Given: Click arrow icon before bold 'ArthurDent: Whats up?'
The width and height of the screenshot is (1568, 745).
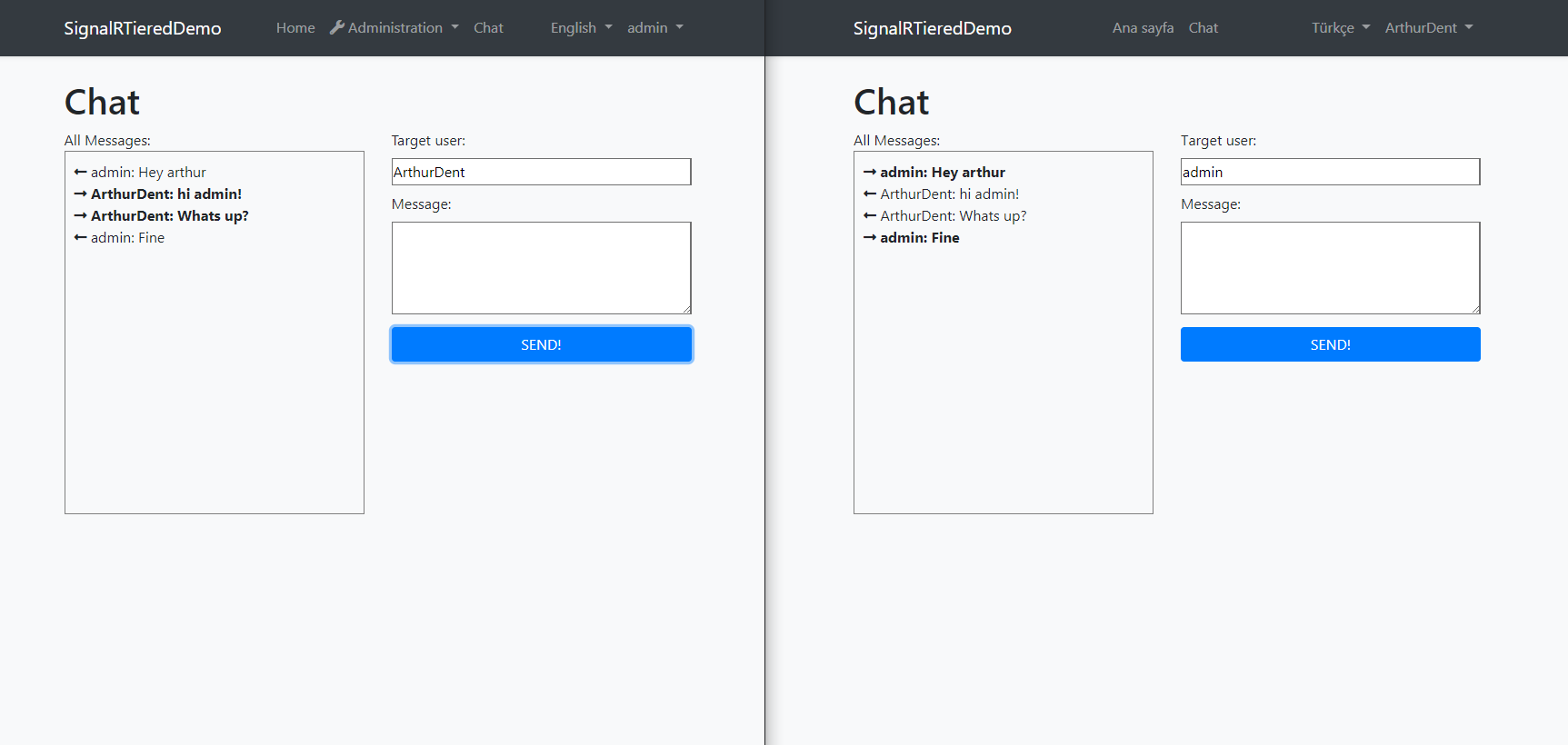Looking at the screenshot, I should pos(80,215).
